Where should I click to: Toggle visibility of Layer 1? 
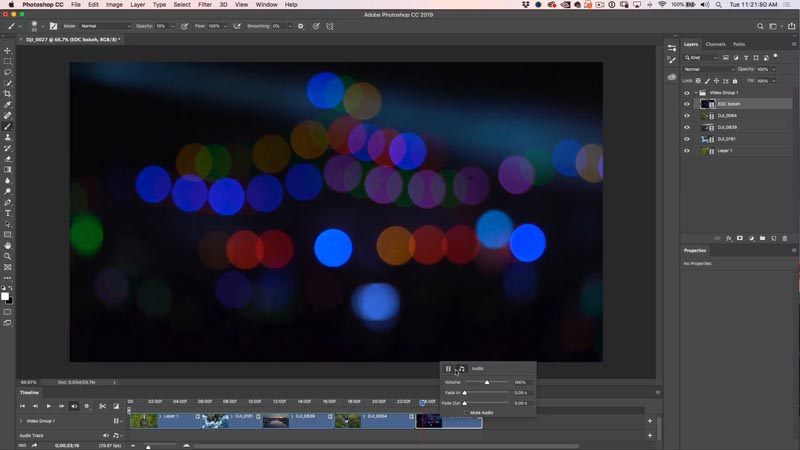coord(687,151)
